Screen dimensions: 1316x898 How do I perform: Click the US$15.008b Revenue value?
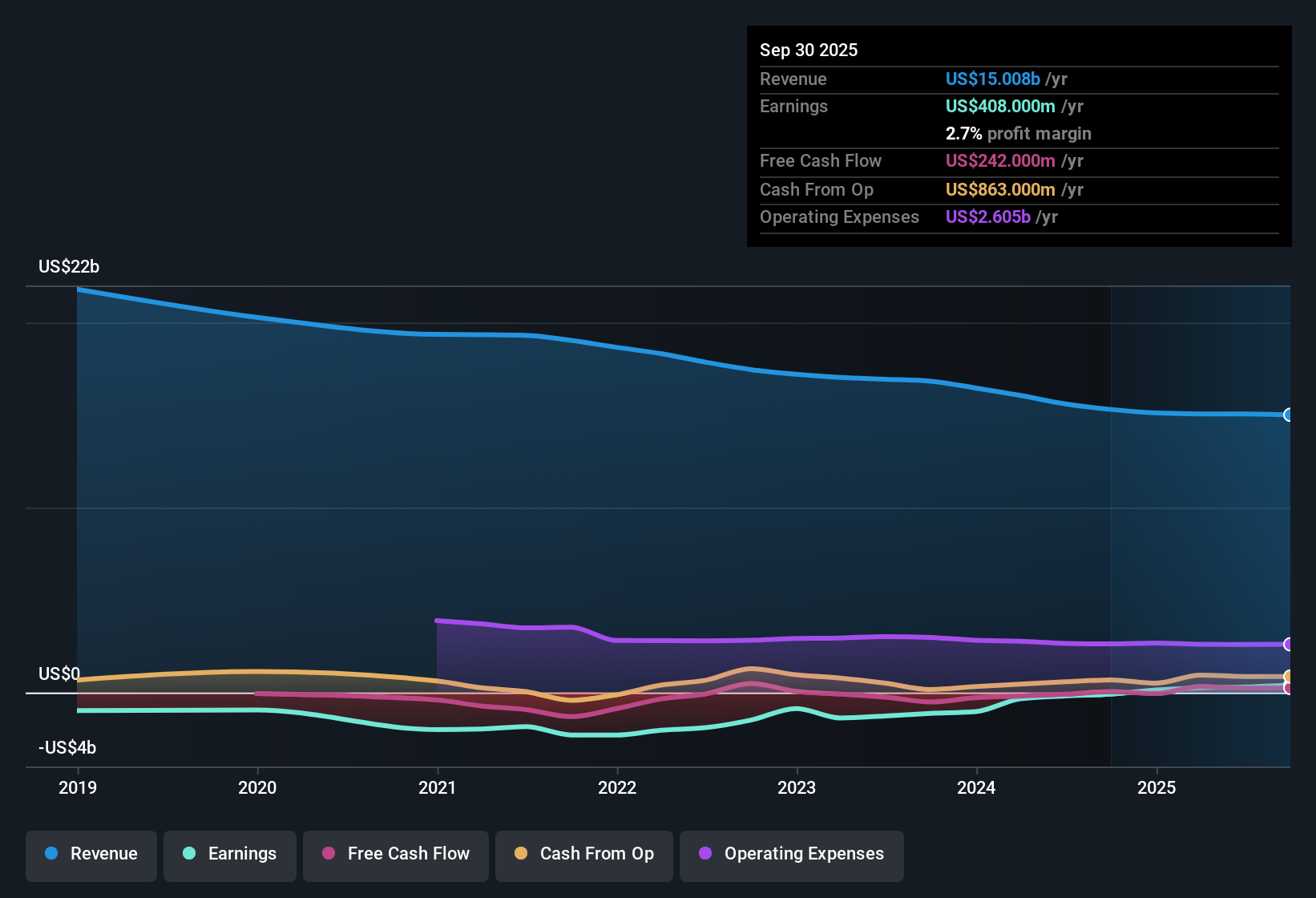(x=991, y=79)
